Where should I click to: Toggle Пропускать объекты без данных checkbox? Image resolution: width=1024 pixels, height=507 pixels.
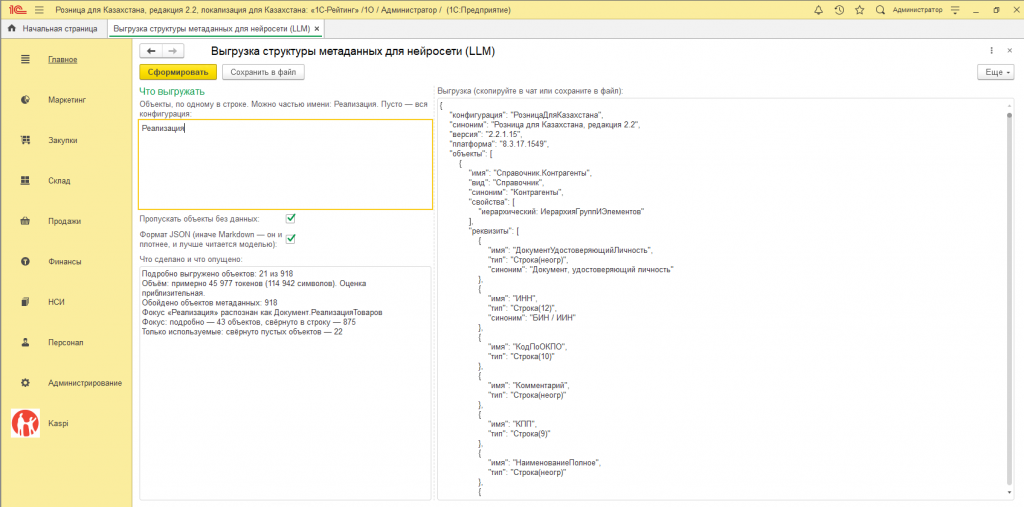[x=291, y=218]
